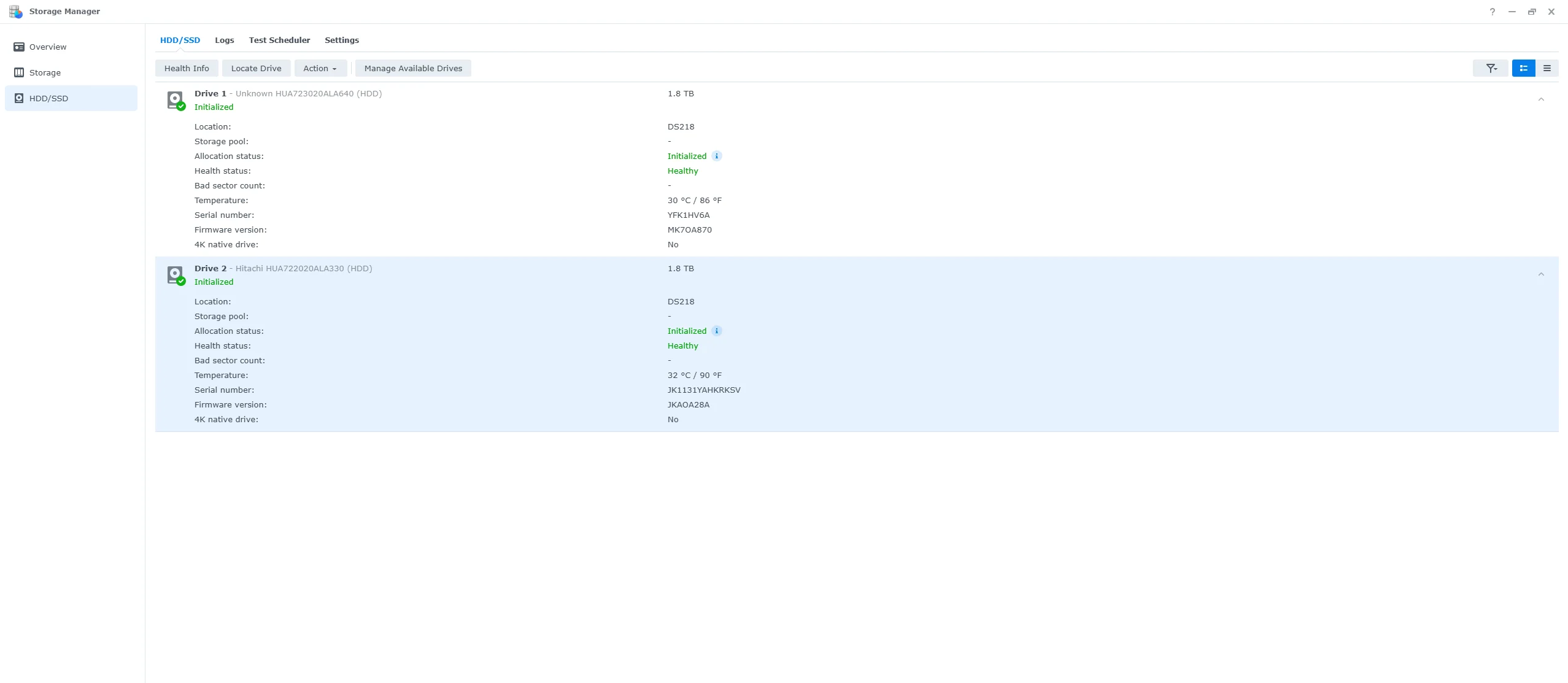Open the Settings tab

click(x=342, y=40)
